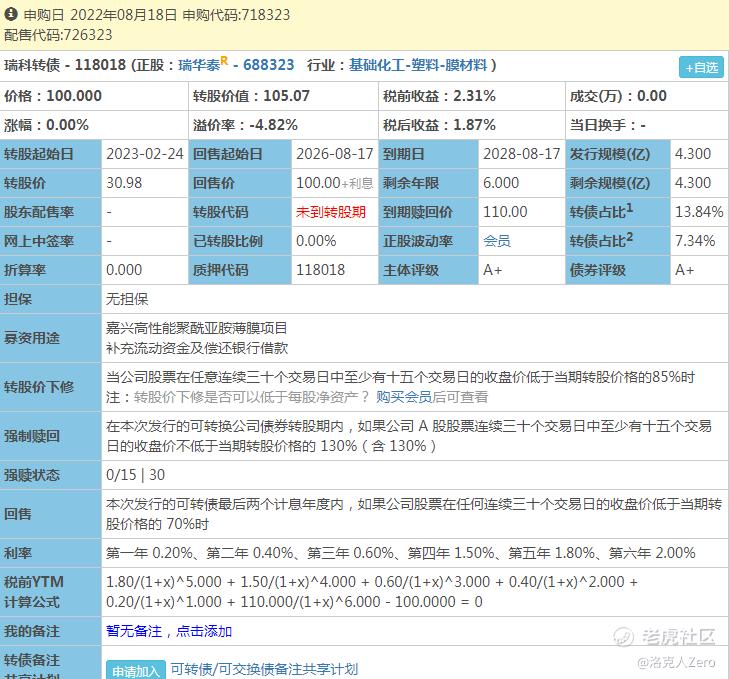Click the 转股价 value 30.98
Screen dimensions: 729x679
tap(124, 183)
